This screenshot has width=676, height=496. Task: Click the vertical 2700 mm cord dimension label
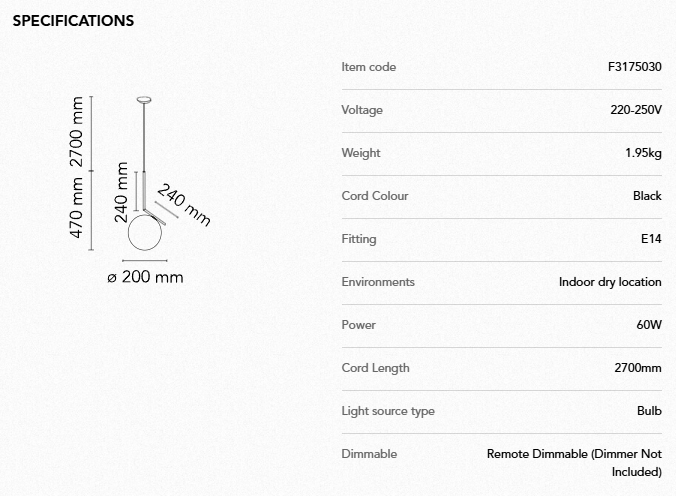76,133
